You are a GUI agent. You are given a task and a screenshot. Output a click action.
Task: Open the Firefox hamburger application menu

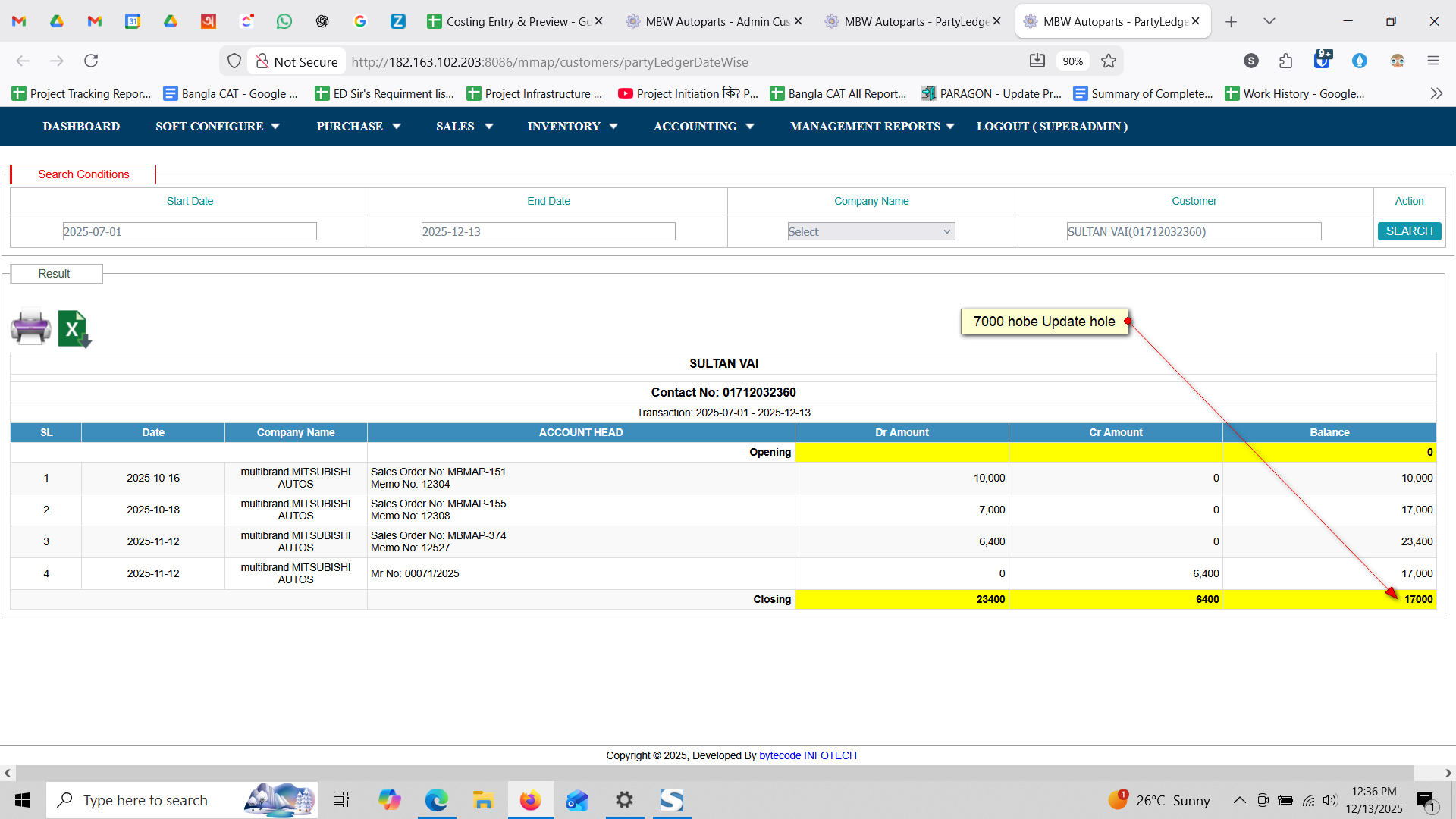[x=1432, y=61]
